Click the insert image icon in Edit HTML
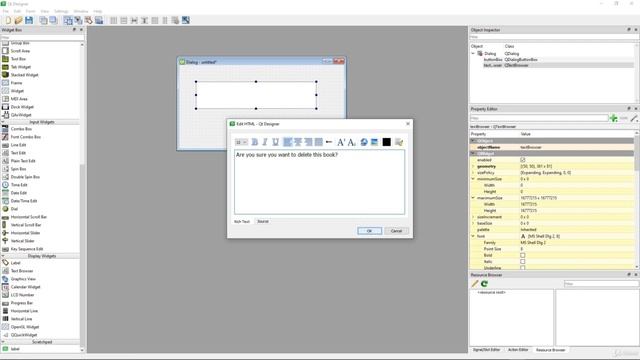 [374, 142]
